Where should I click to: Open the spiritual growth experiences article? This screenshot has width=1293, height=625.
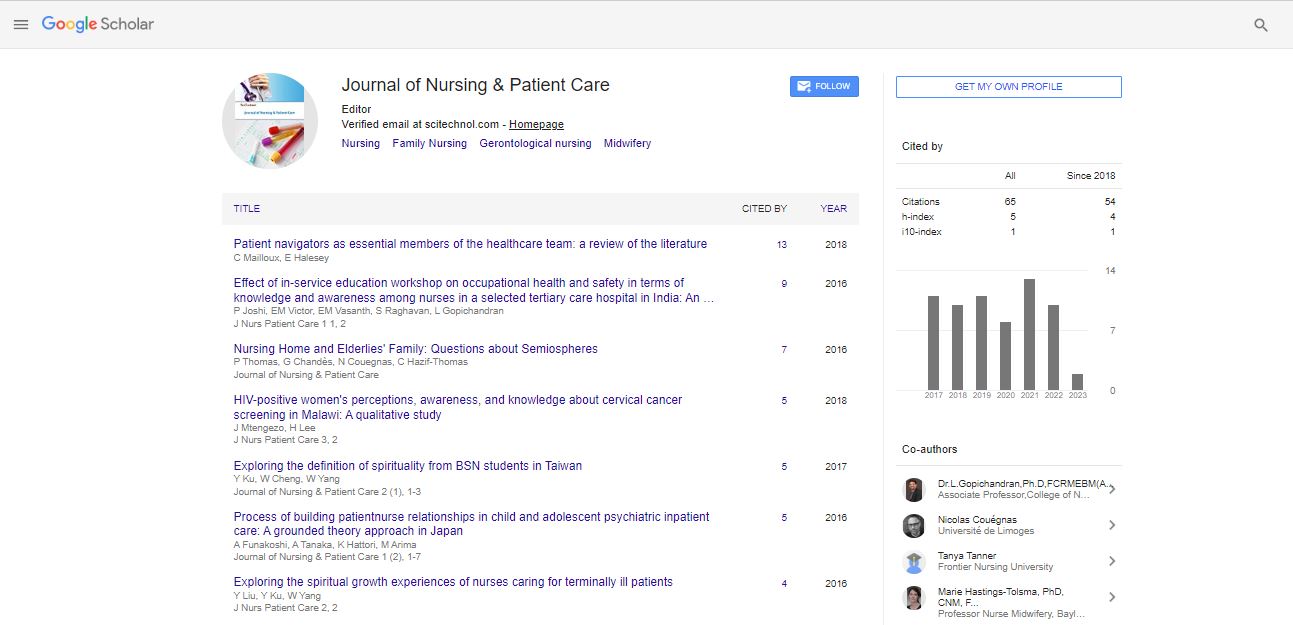pyautogui.click(x=453, y=582)
